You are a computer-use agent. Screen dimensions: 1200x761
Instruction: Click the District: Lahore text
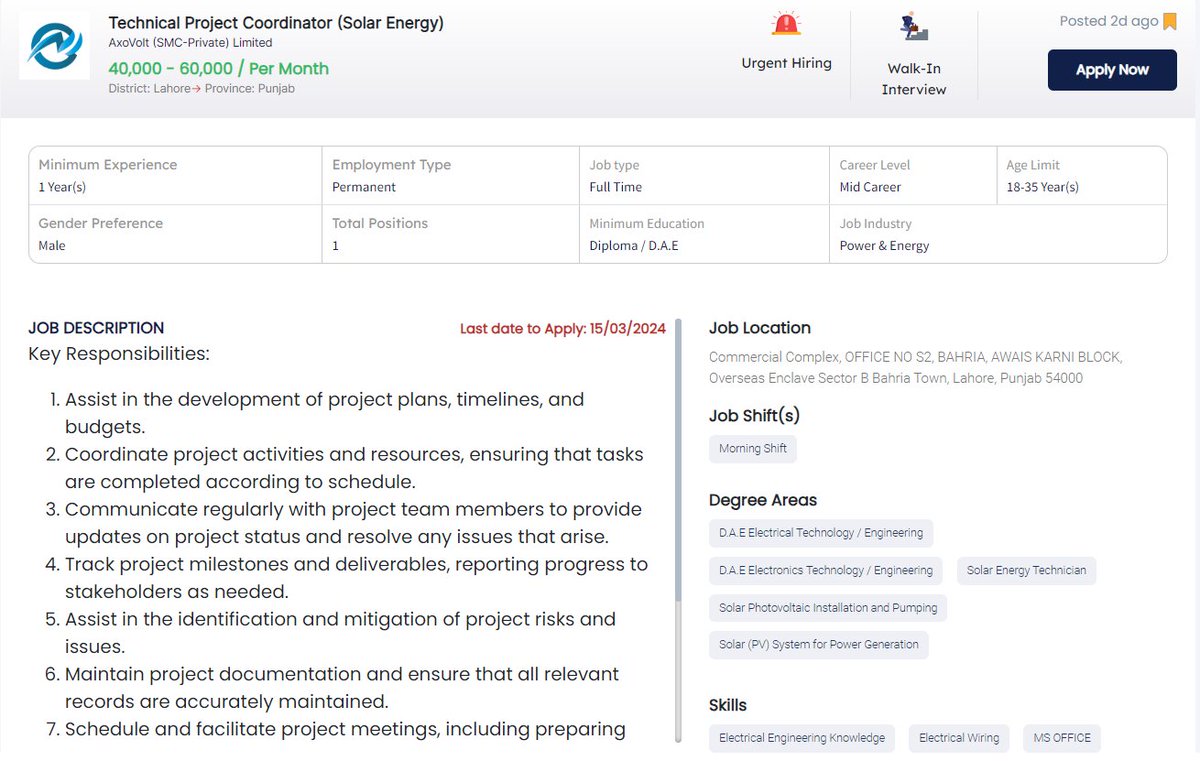click(x=149, y=88)
